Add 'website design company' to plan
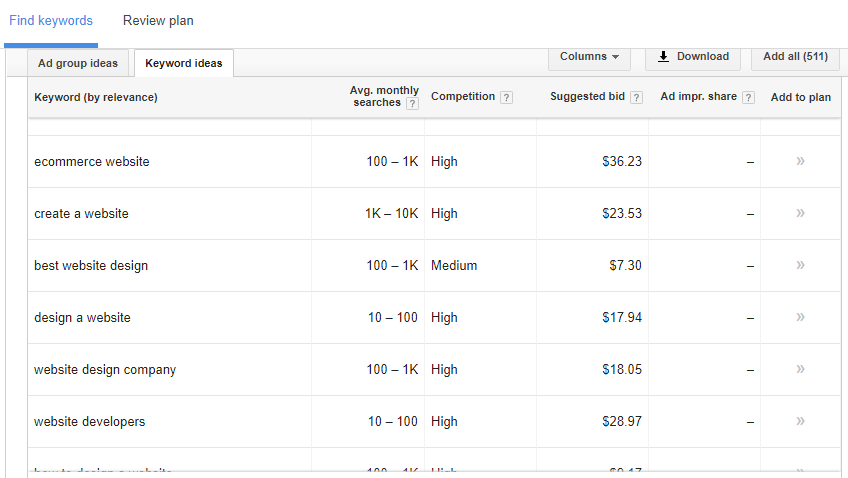Viewport: 848px width, 478px height. click(x=800, y=369)
